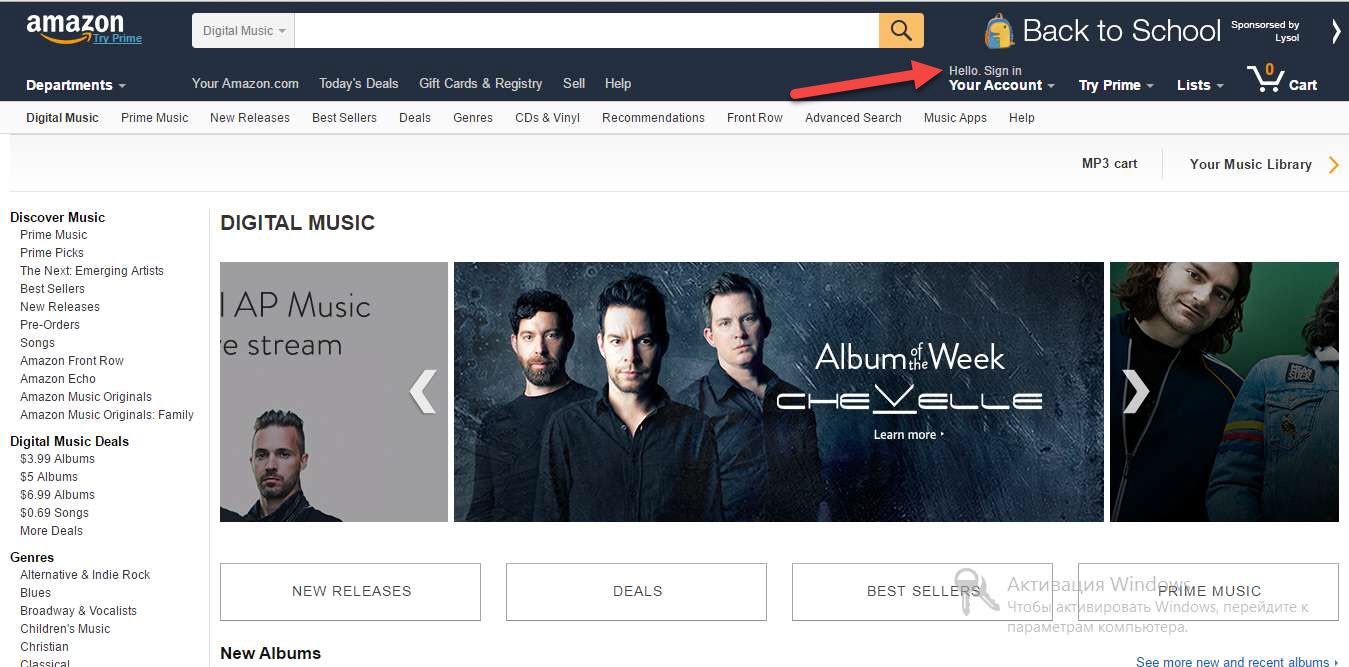Open the Lists dropdown
Screen dimensions: 1349x667
click(1200, 85)
